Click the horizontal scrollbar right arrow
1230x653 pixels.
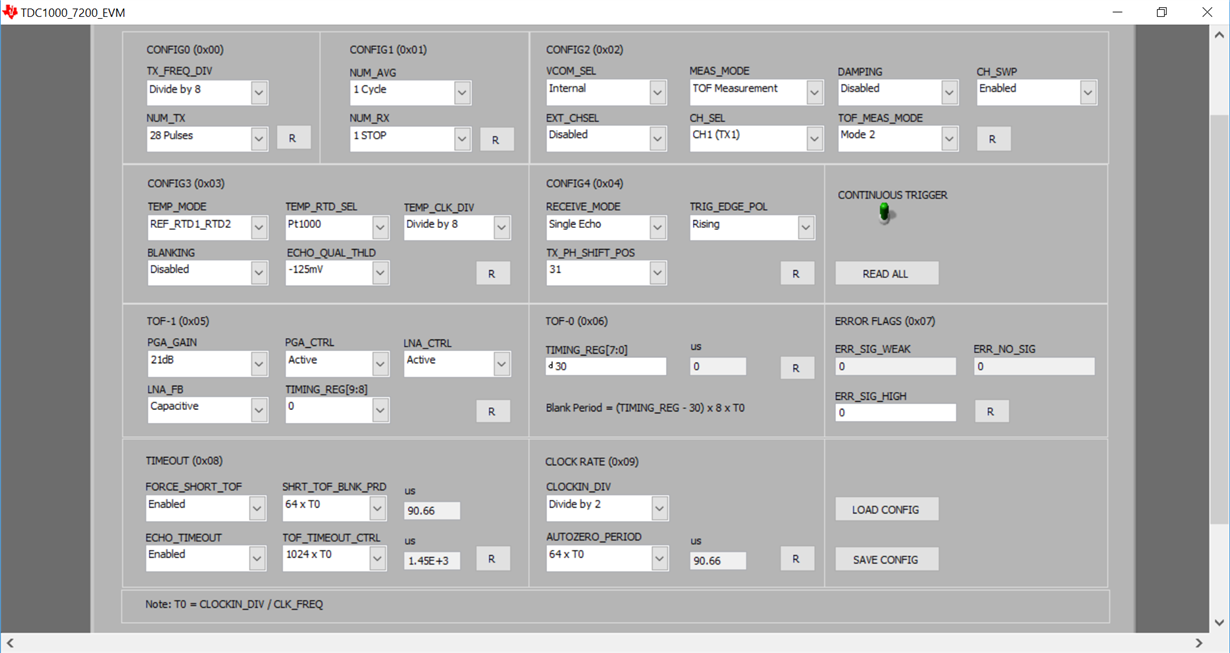click(x=1199, y=643)
